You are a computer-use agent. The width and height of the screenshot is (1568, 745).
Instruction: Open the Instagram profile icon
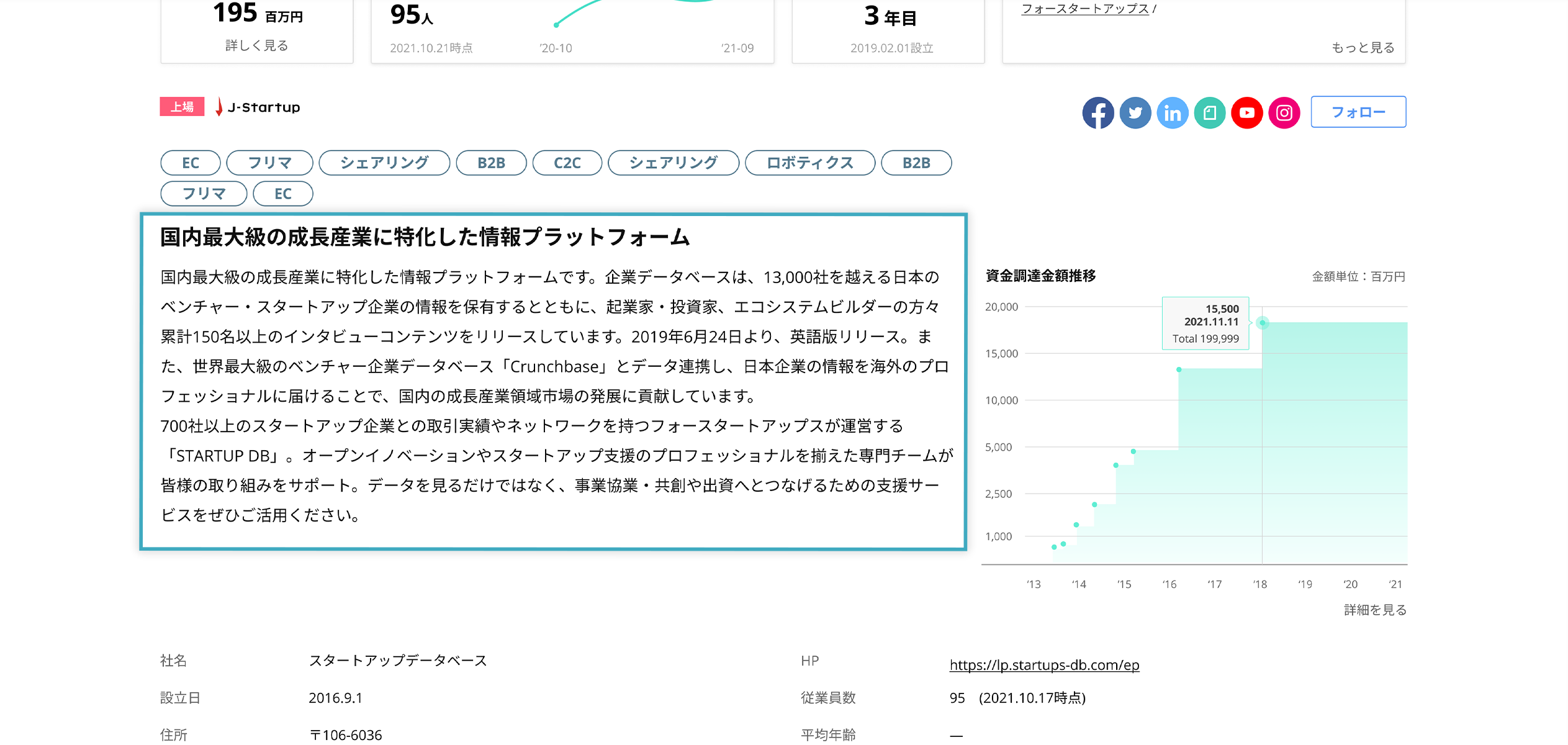click(x=1284, y=112)
